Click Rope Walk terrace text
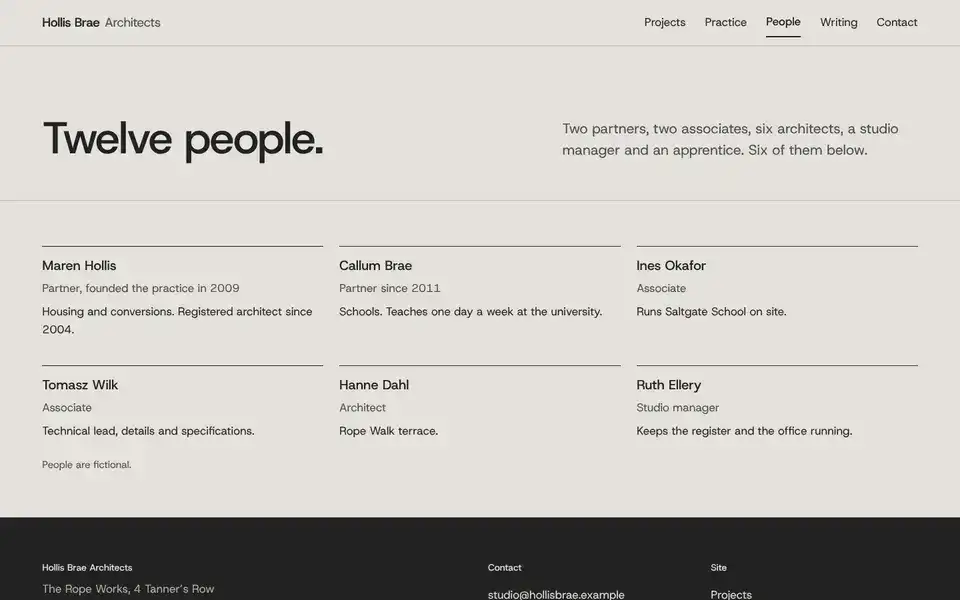 (389, 431)
